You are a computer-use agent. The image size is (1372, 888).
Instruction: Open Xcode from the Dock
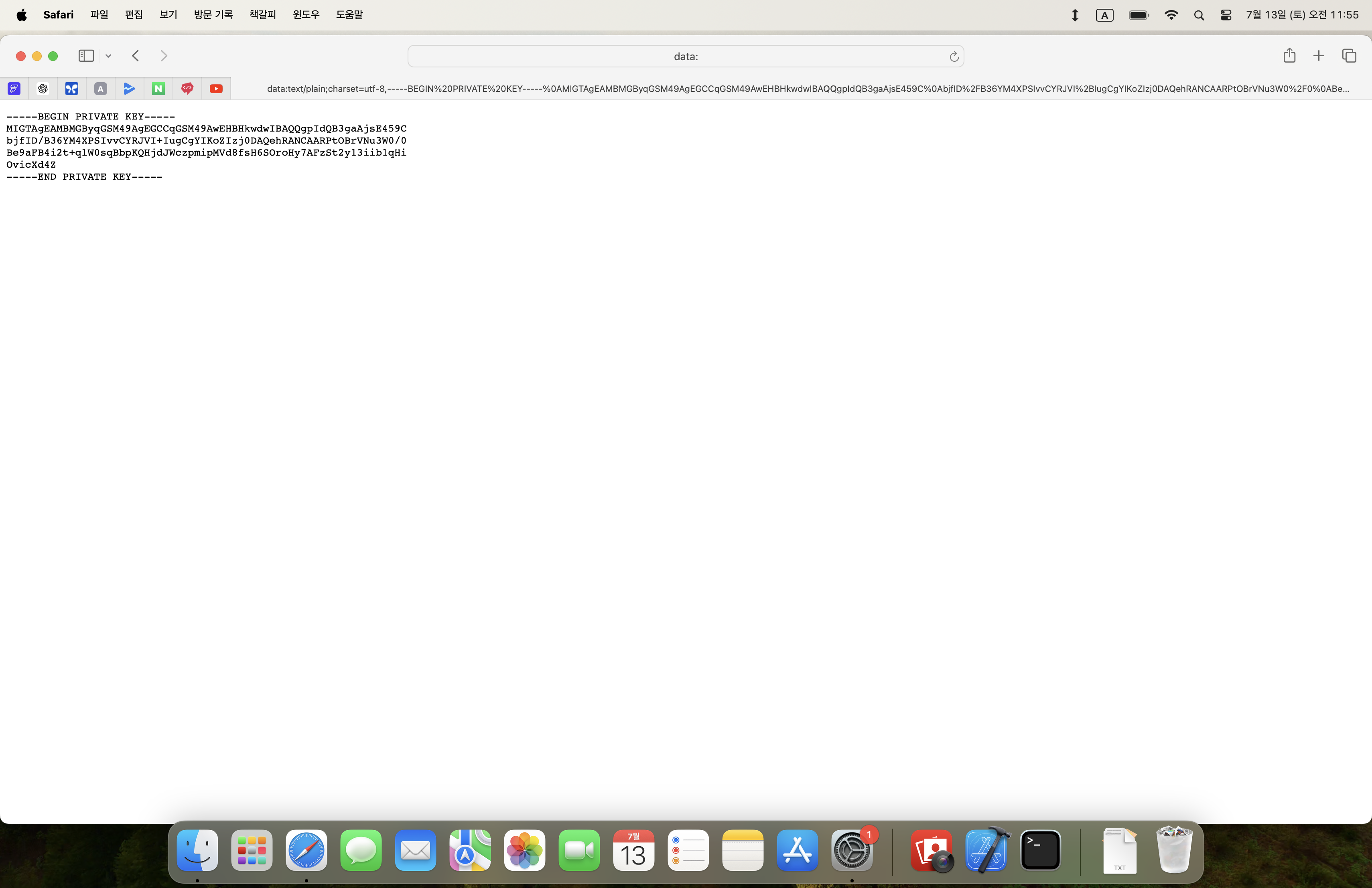point(986,850)
